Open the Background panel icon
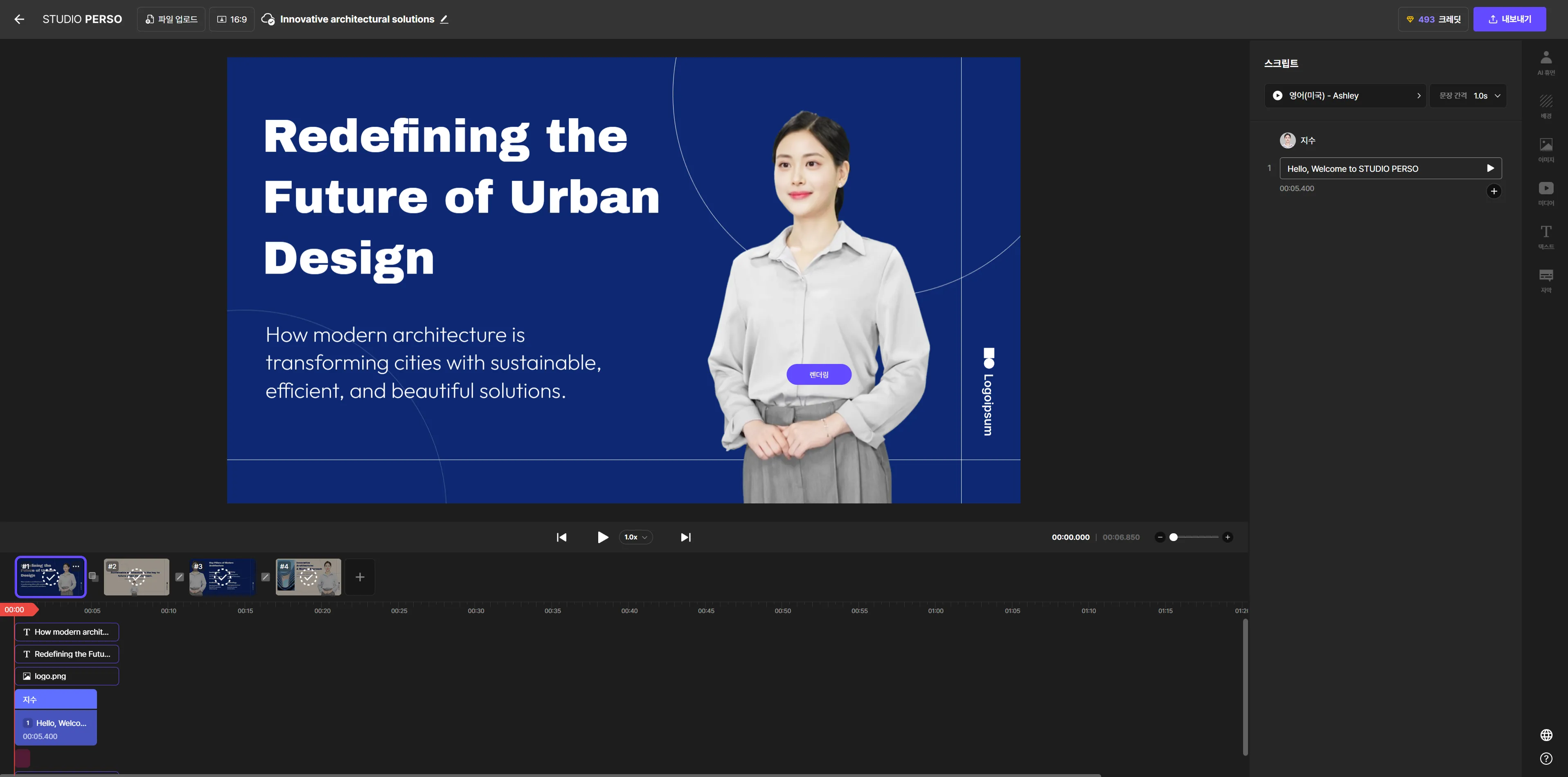This screenshot has height=777, width=1568. click(x=1545, y=105)
